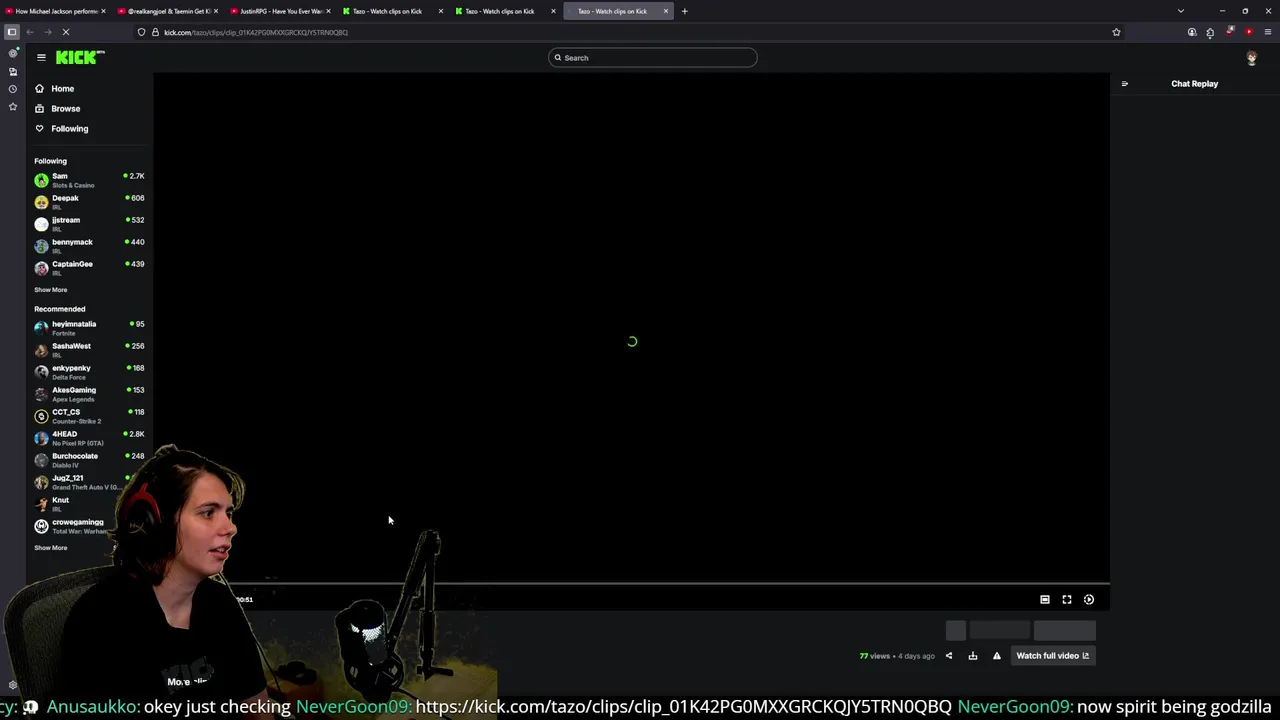Image resolution: width=1280 pixels, height=720 pixels.
Task: Open recommended channel heyimnatalia
Action: point(89,328)
